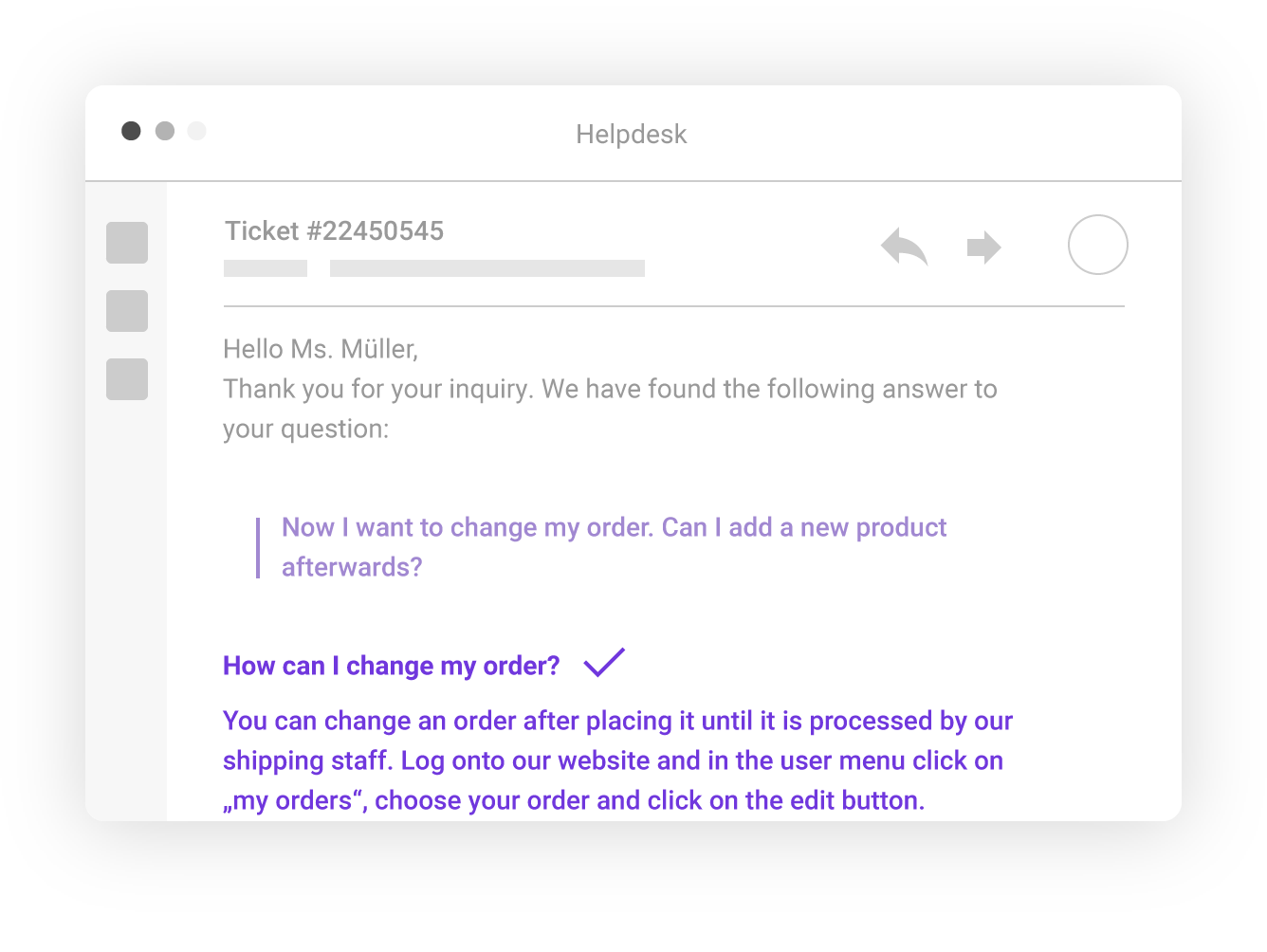Click the long gray placeholder bar under ticket
The image size is (1267, 952).
[487, 268]
